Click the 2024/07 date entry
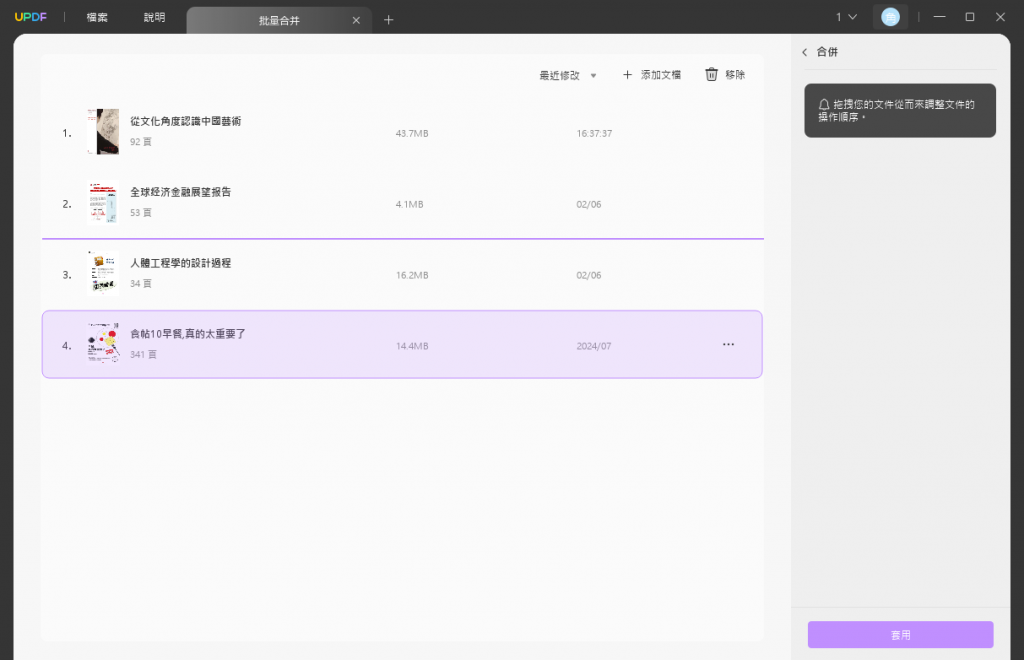The image size is (1024, 660). click(x=594, y=346)
